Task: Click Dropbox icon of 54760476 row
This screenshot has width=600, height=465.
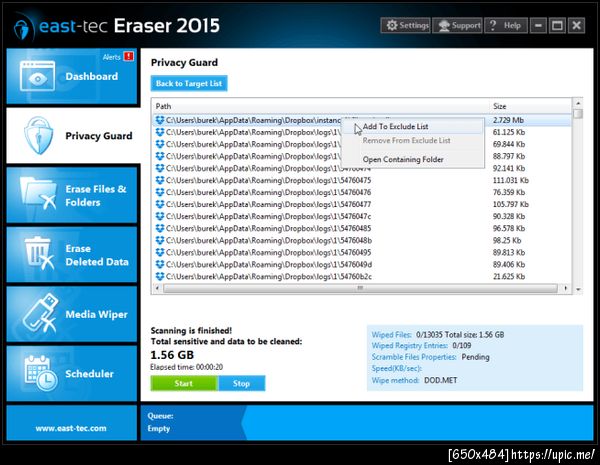Action: (x=160, y=192)
